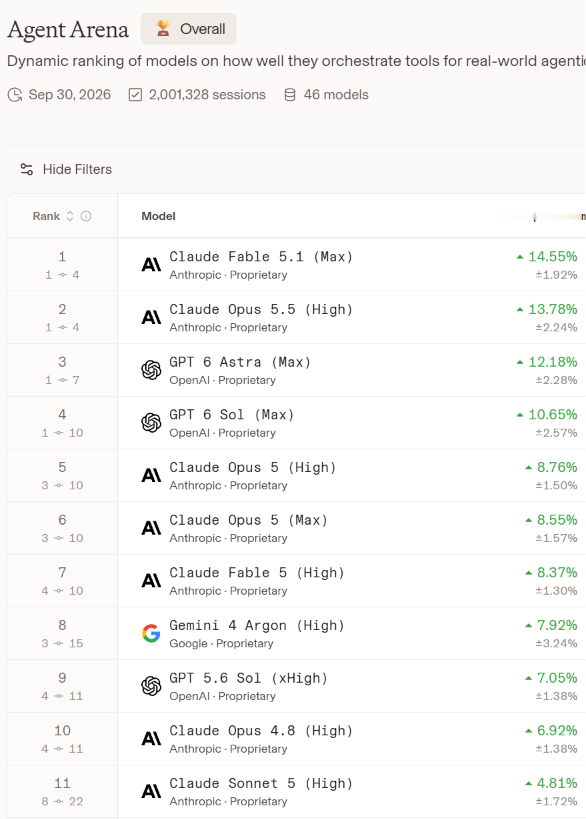The height and width of the screenshot is (819, 586).
Task: Select the Claude Opus 4.8 (High) model name
Action: [x=261, y=731]
